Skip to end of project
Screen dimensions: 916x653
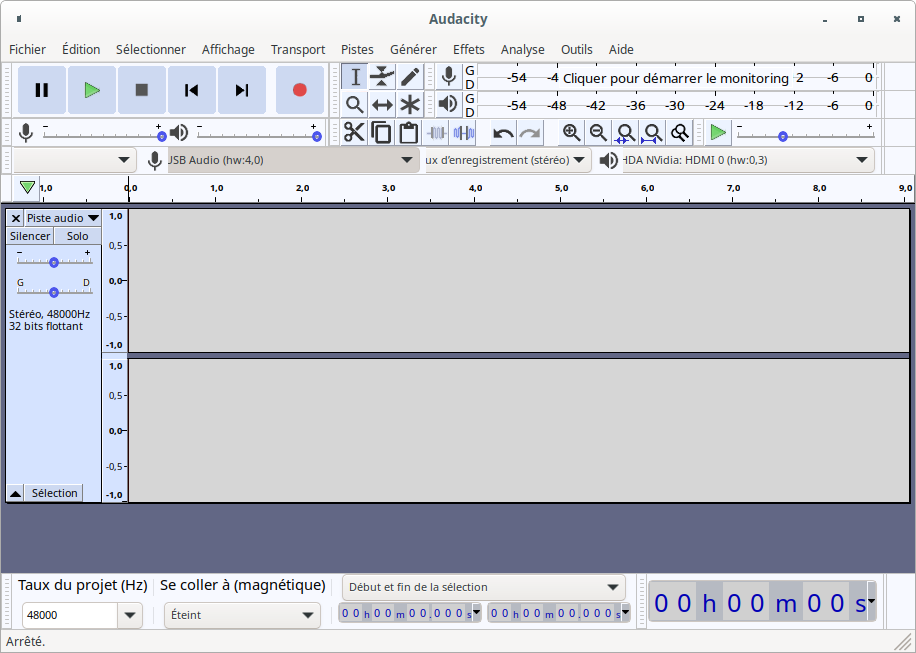click(x=242, y=90)
